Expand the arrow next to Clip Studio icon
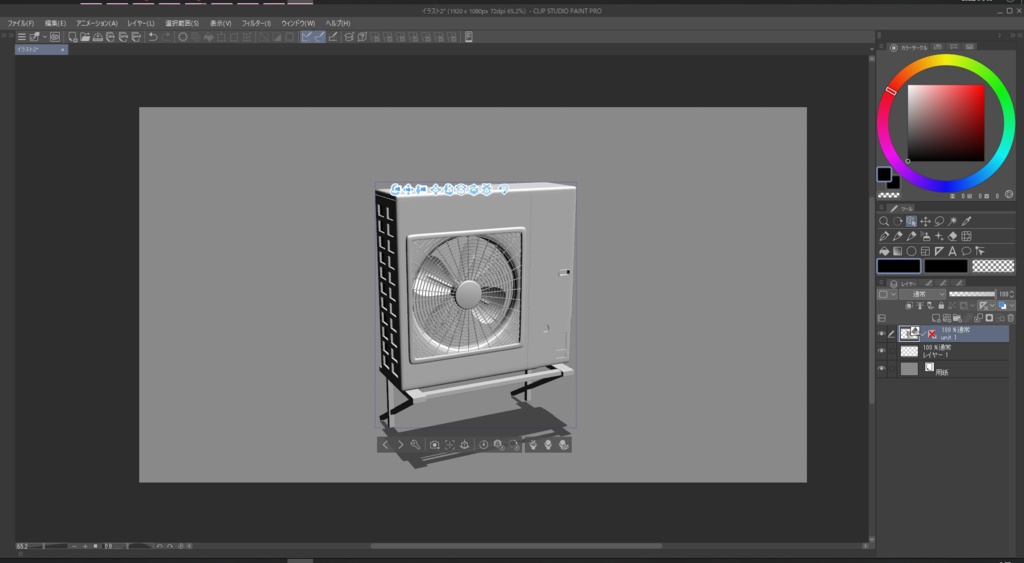The height and width of the screenshot is (563, 1024). point(45,37)
